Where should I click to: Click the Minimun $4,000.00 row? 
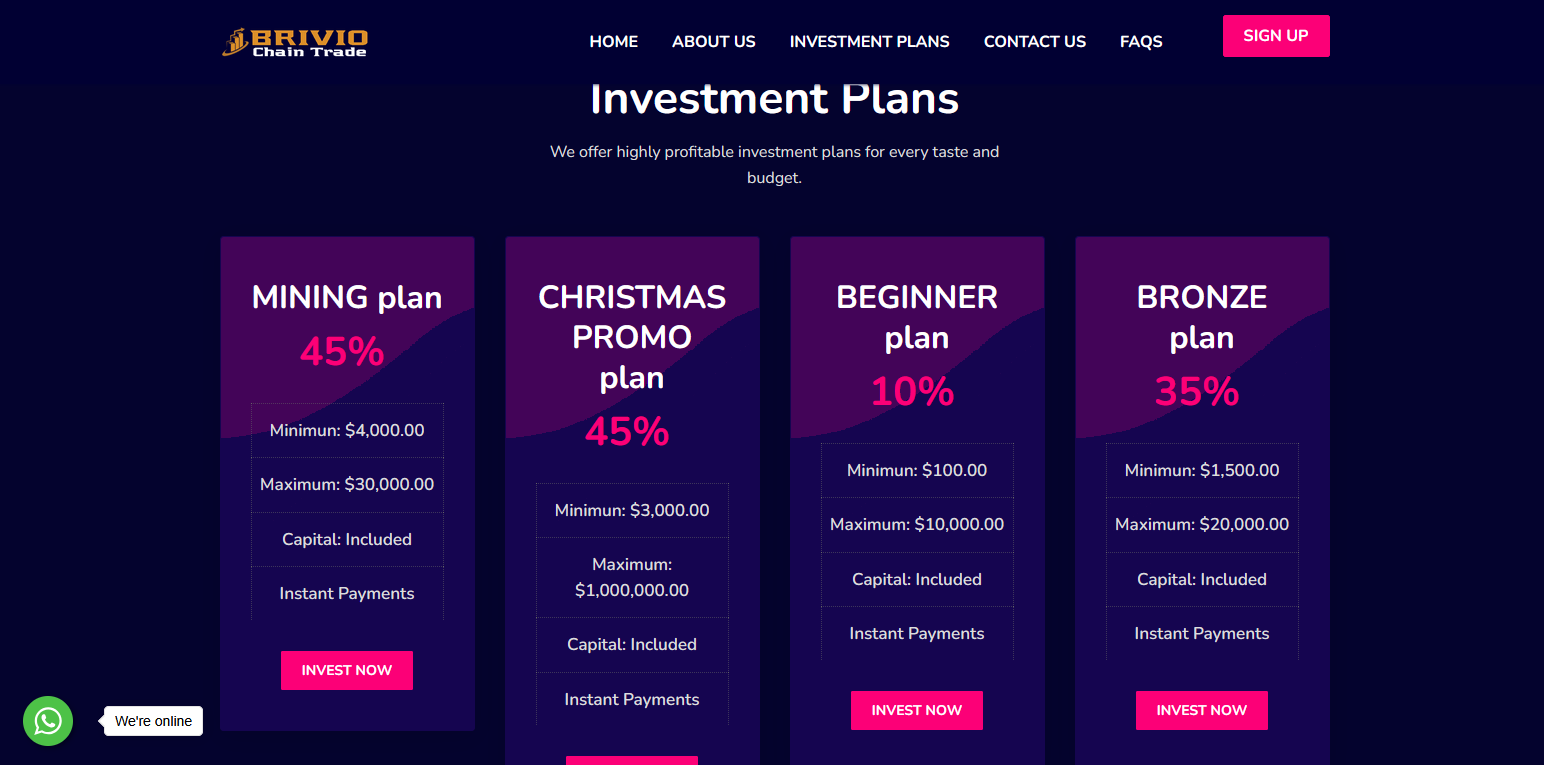pyautogui.click(x=347, y=431)
